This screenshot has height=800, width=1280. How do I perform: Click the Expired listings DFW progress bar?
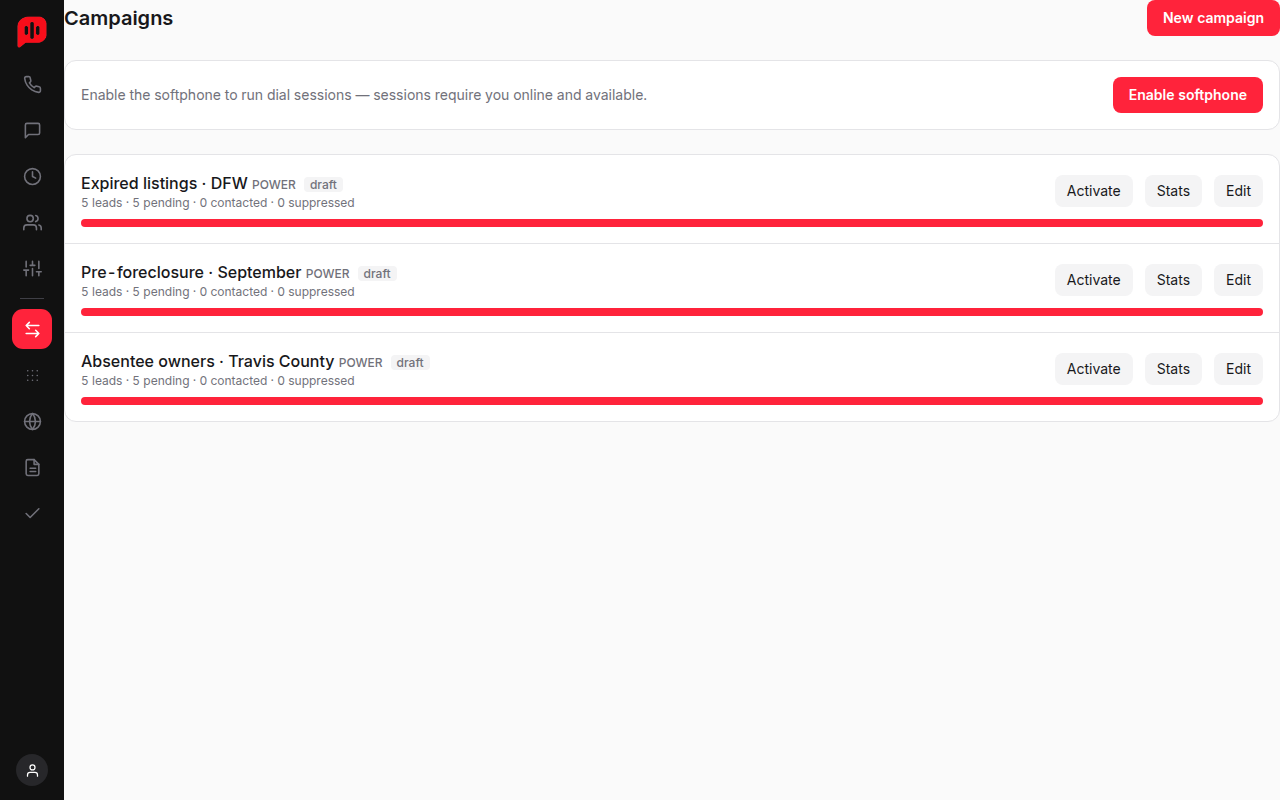pos(672,223)
